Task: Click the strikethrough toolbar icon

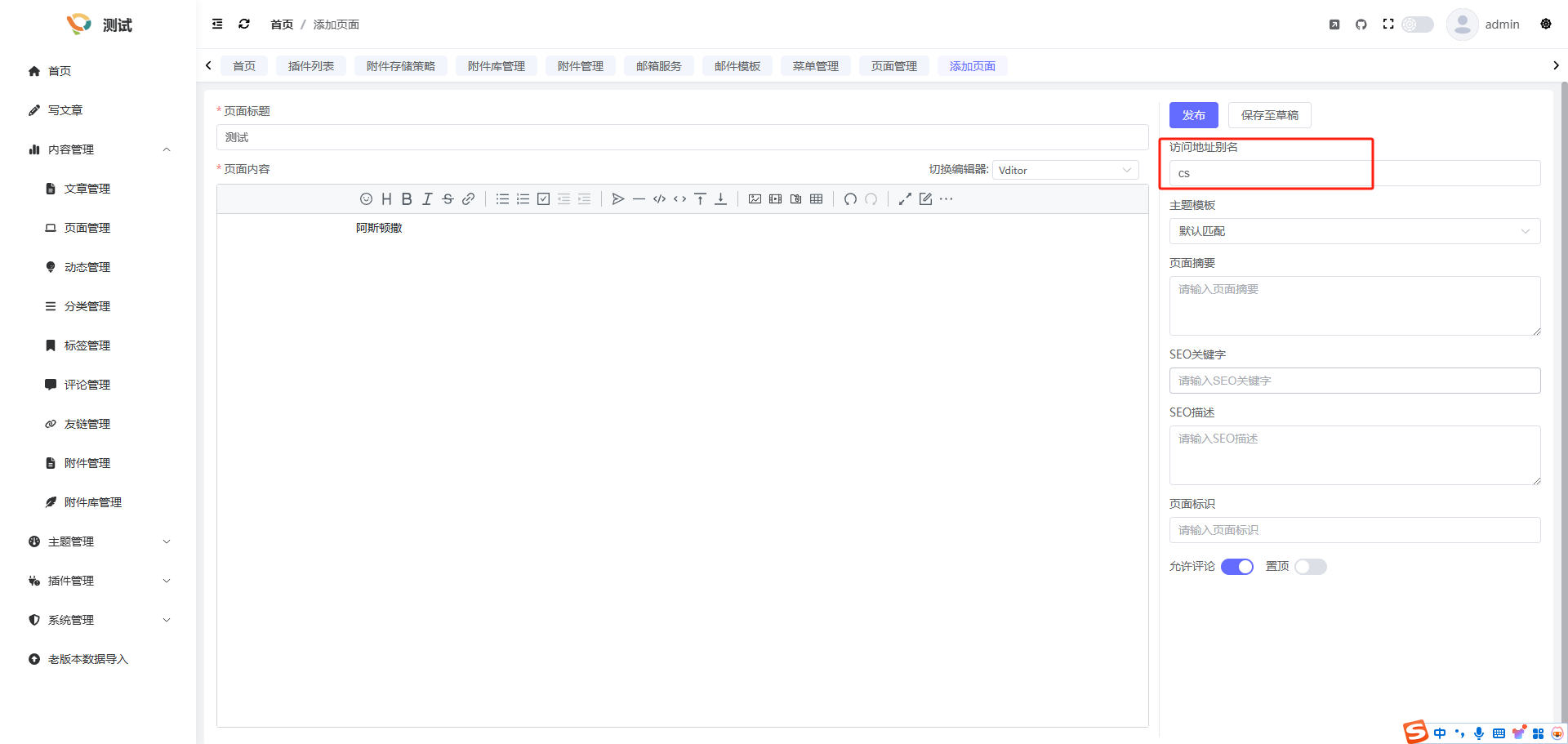Action: pos(448,199)
